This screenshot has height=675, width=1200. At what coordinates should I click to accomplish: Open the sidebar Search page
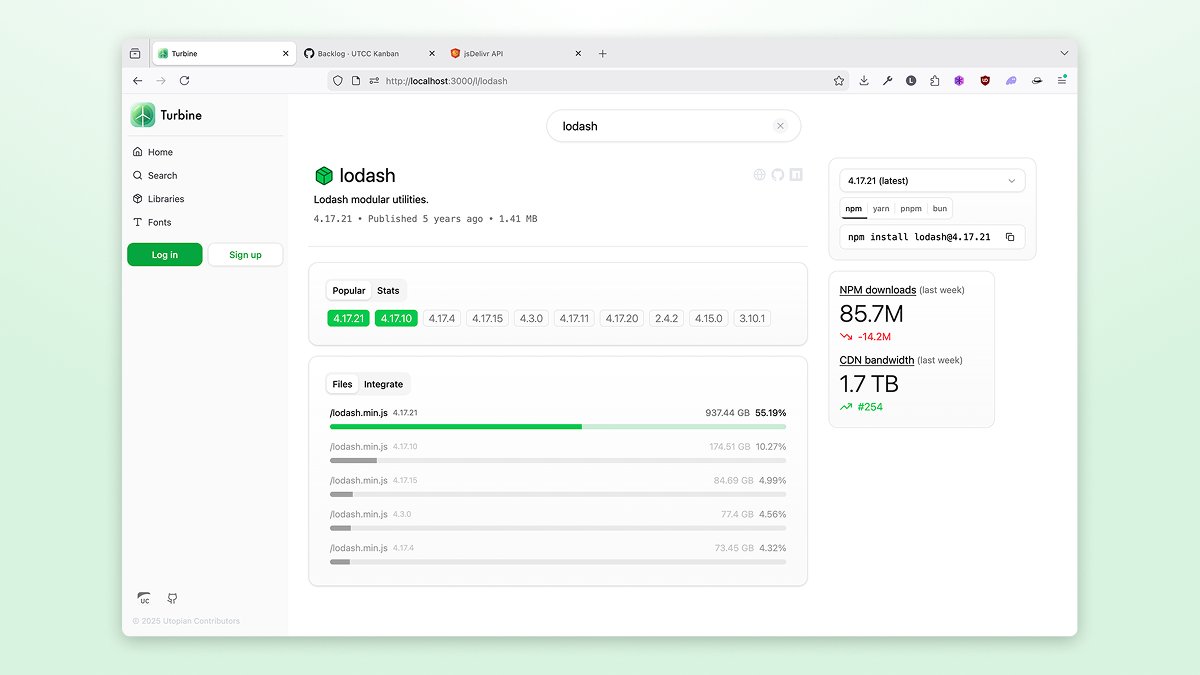[155, 175]
